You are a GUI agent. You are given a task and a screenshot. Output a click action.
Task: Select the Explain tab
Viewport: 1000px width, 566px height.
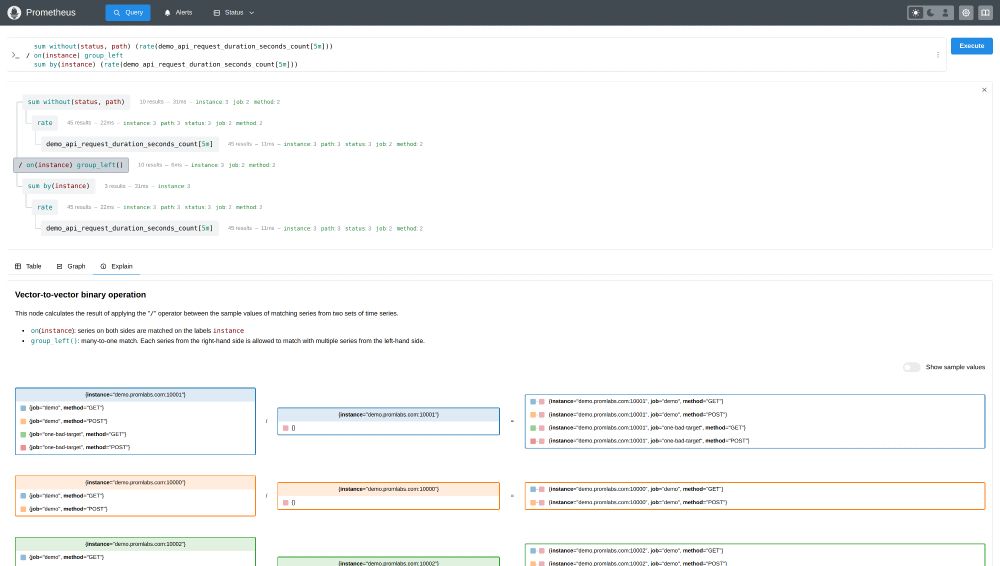coord(116,266)
